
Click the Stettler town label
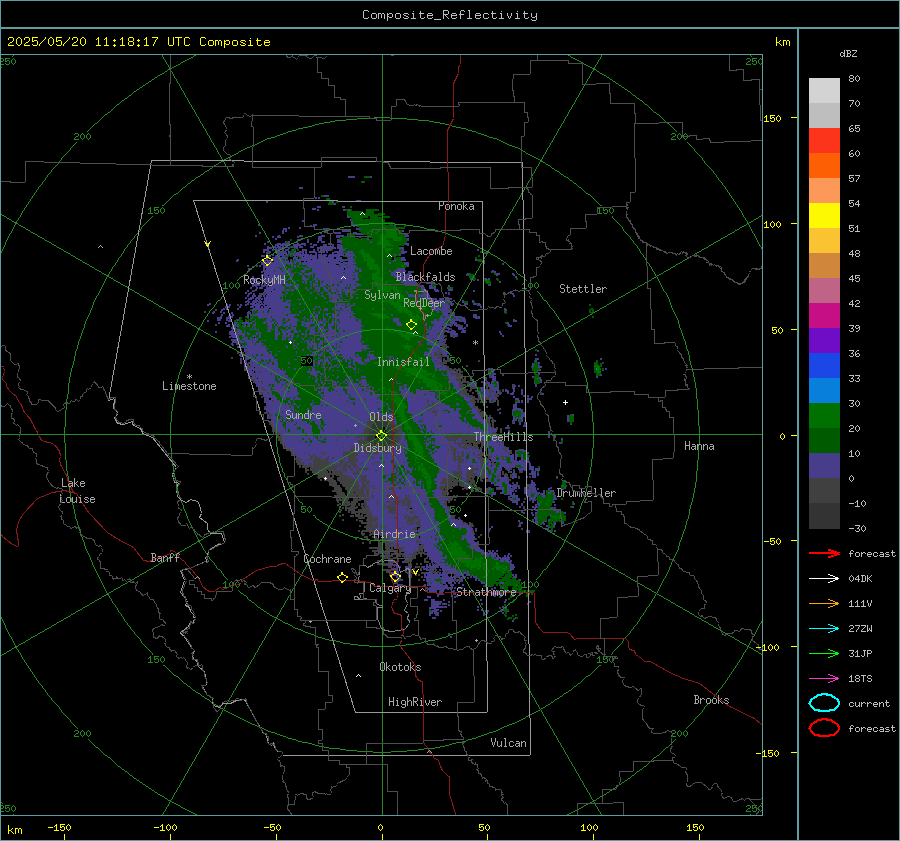(x=583, y=289)
